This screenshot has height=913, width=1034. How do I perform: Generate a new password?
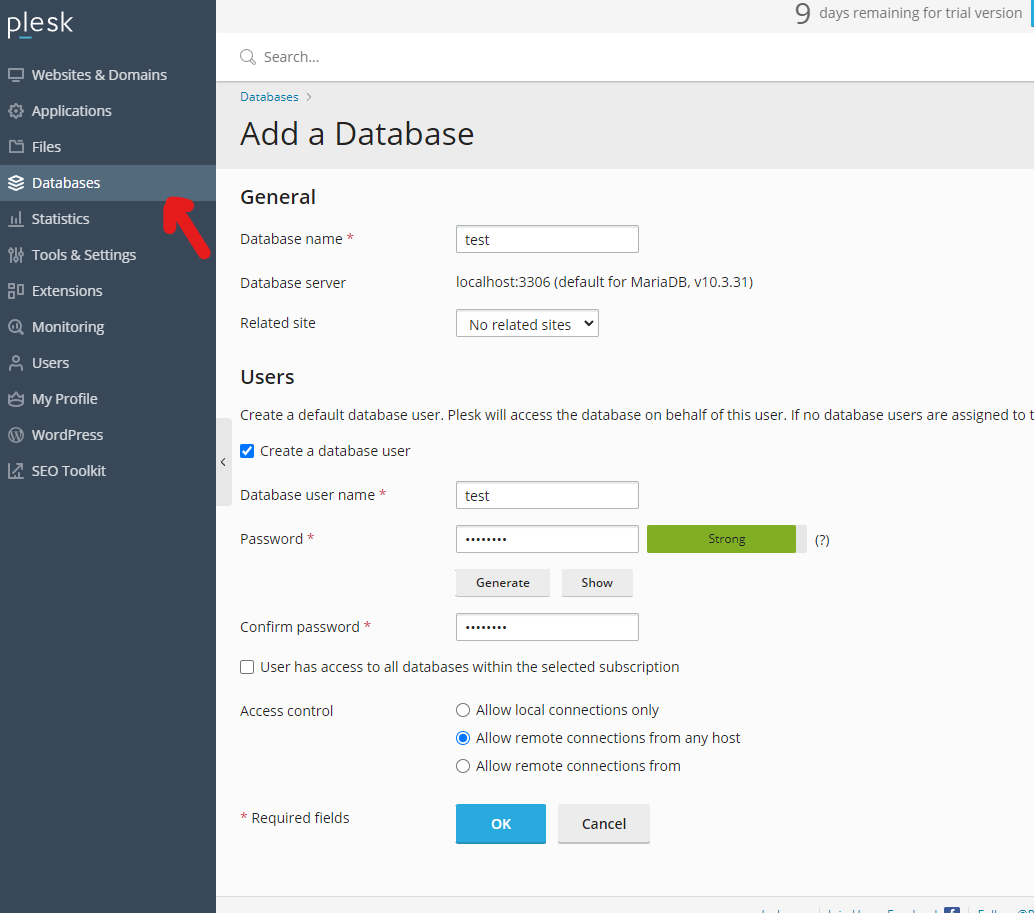[x=502, y=582]
